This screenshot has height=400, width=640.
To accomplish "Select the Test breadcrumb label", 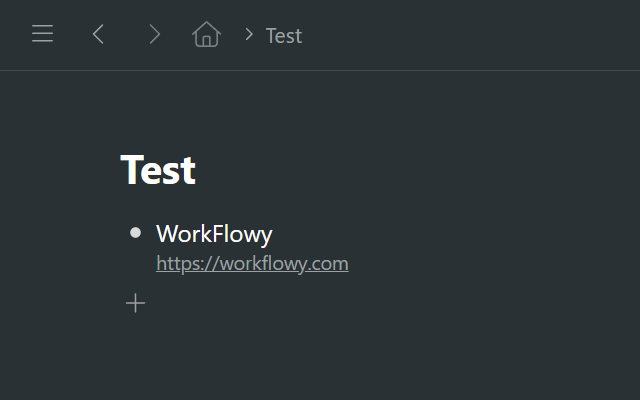I will [x=284, y=36].
